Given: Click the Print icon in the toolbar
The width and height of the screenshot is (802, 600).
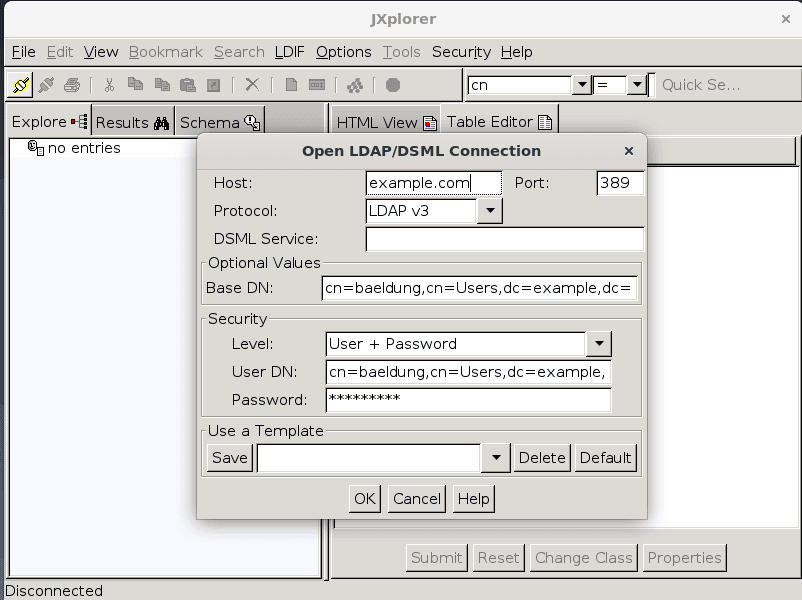Looking at the screenshot, I should (x=71, y=84).
